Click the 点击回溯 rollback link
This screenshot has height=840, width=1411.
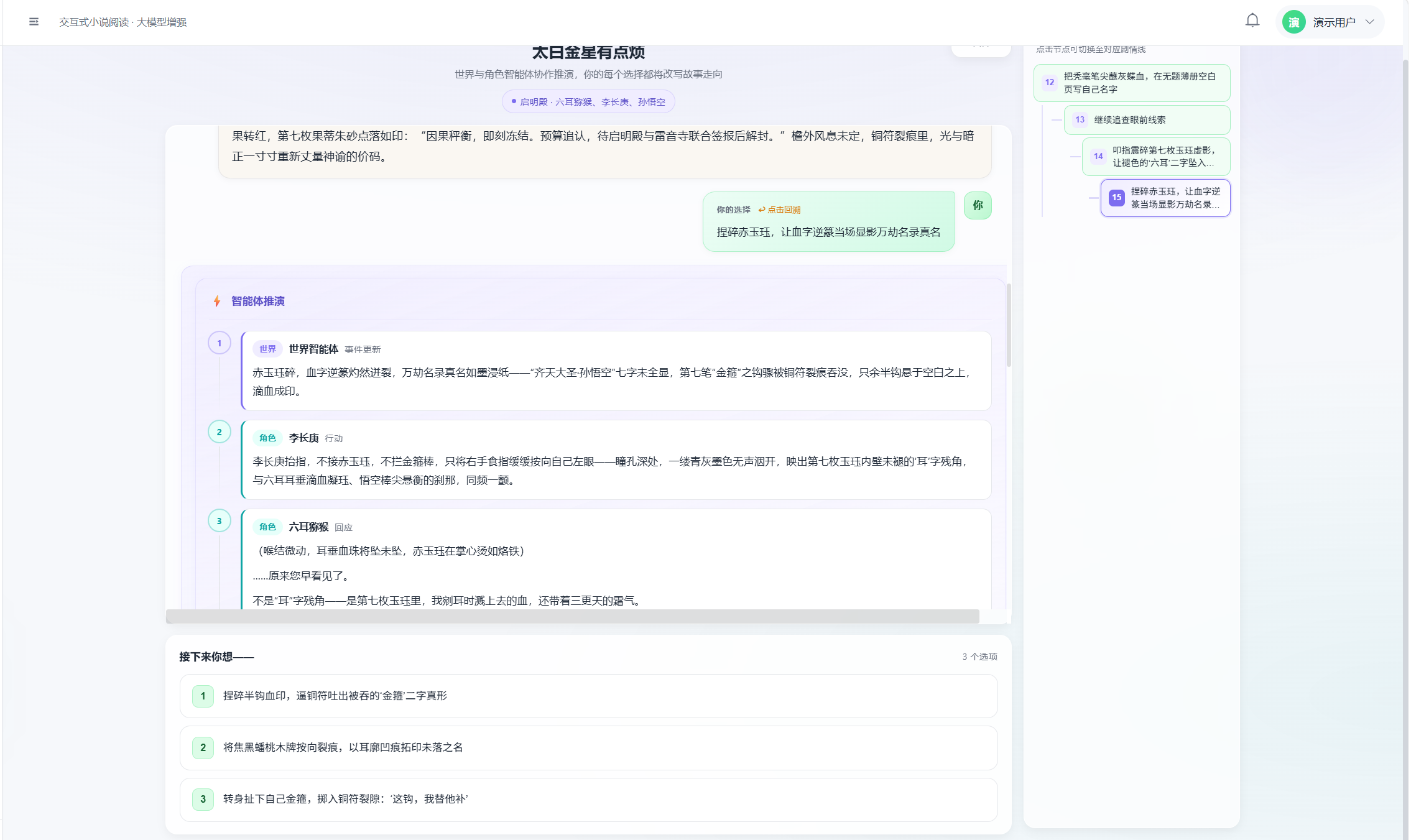pyautogui.click(x=779, y=210)
